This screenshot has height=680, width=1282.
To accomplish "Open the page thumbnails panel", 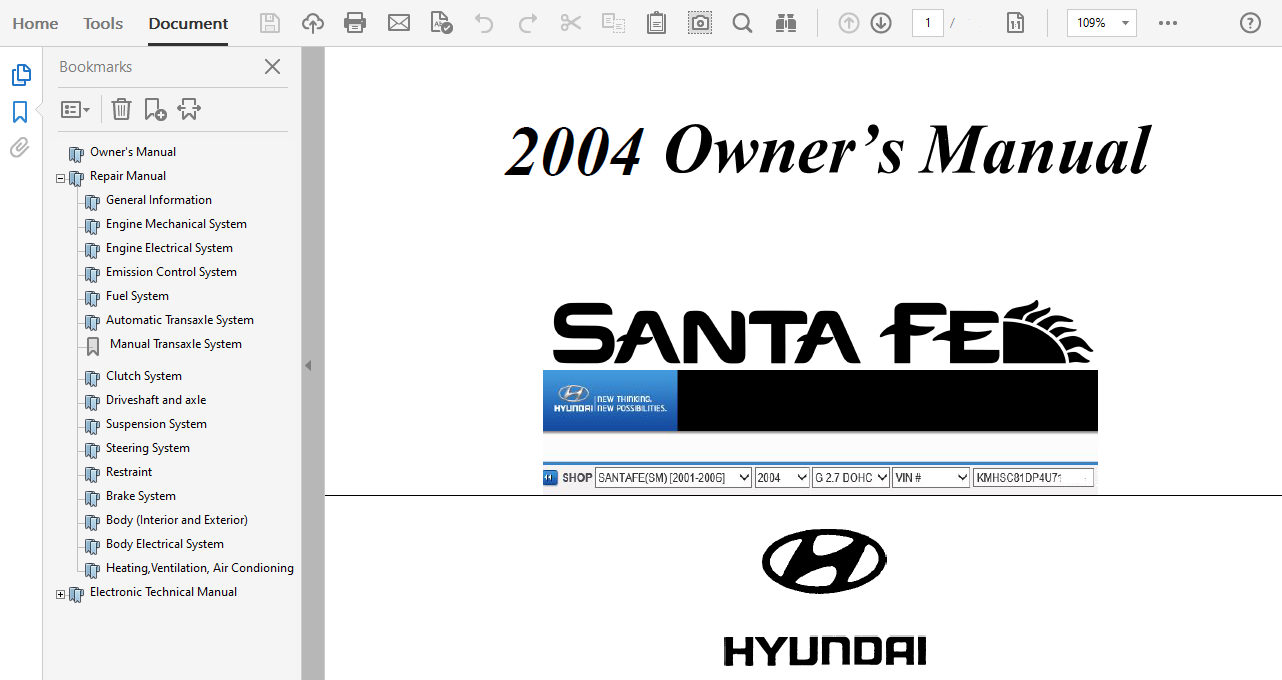I will pyautogui.click(x=20, y=75).
